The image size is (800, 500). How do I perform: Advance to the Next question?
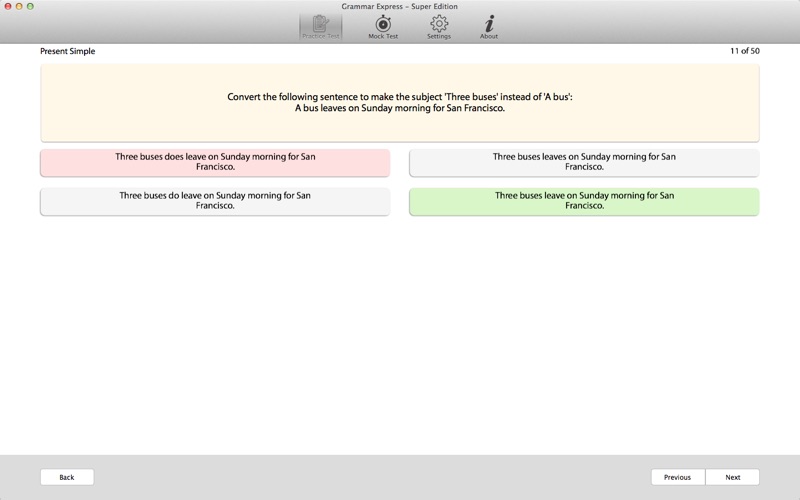pos(733,477)
